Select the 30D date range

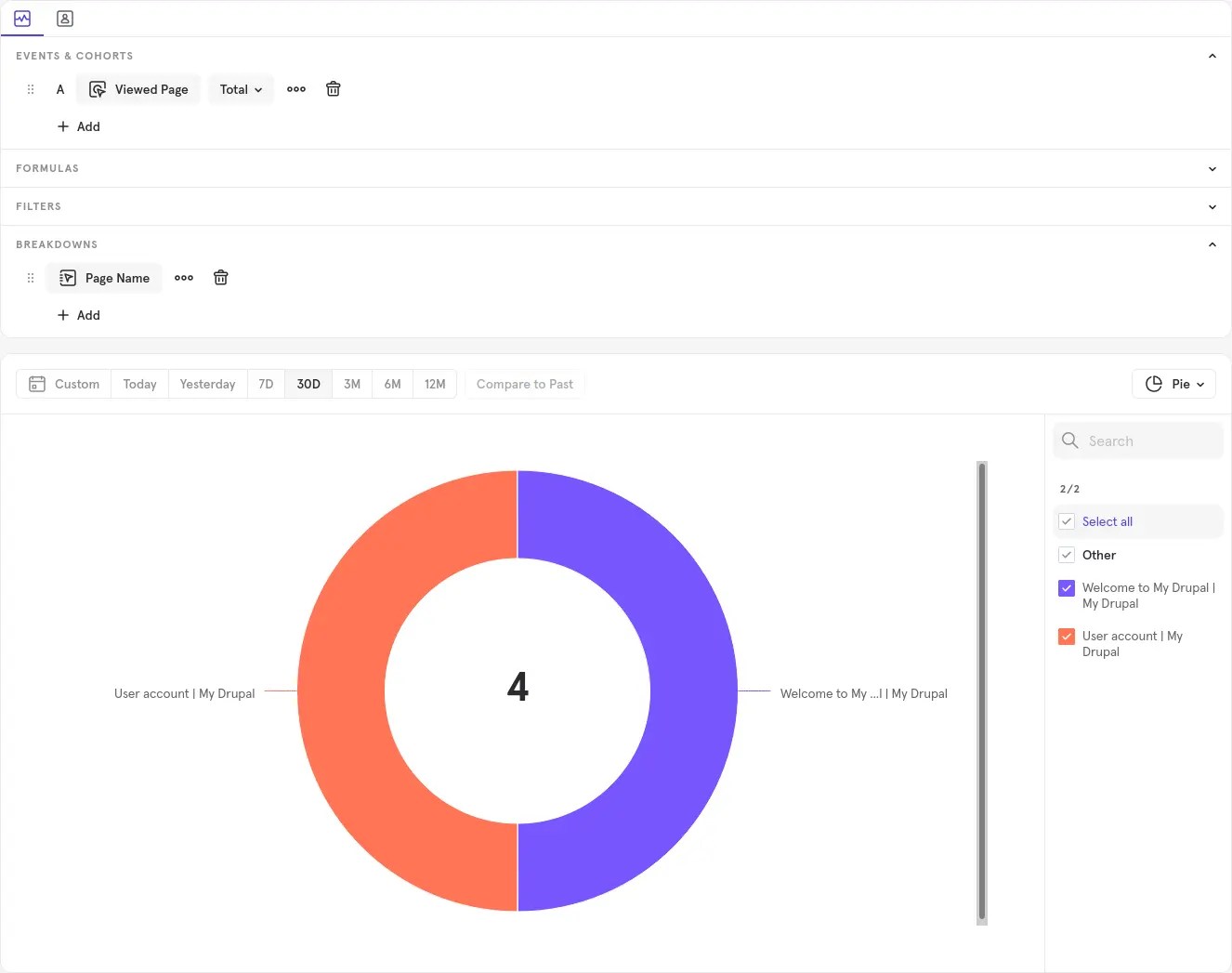click(308, 384)
